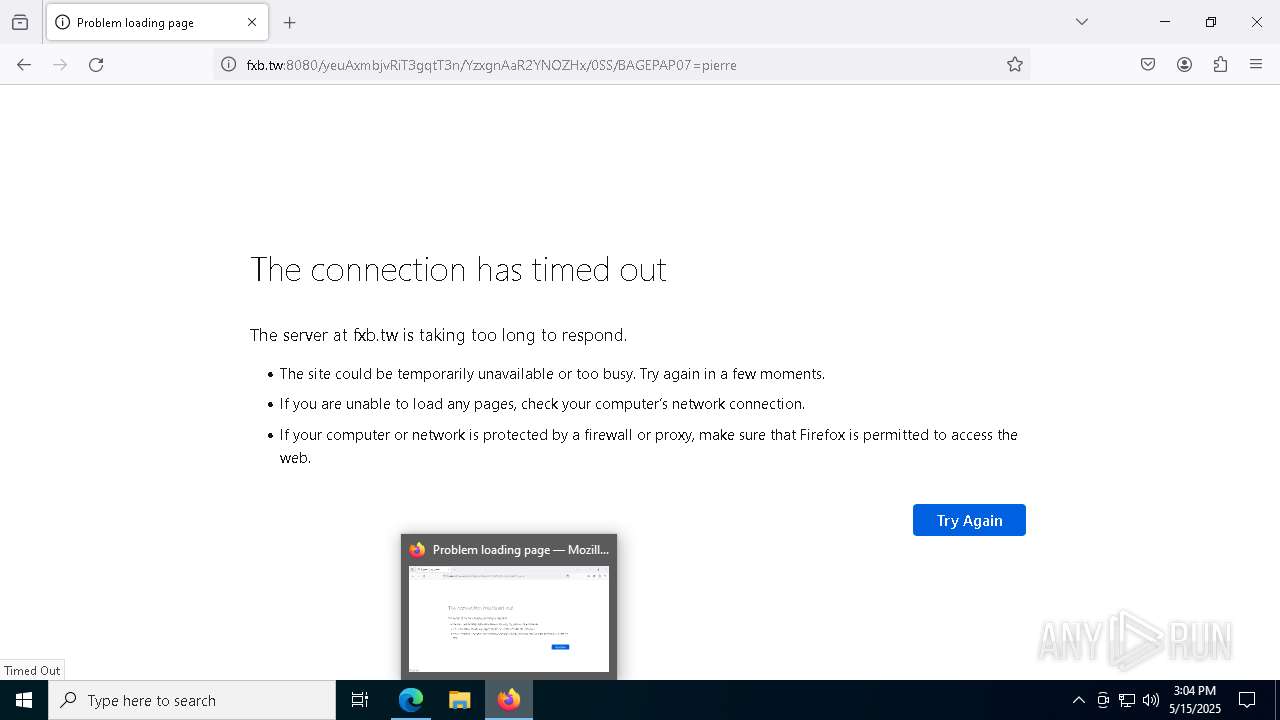1280x720 pixels.
Task: Click the 'temporarily unavailable or too busy' bullet
Action: (x=552, y=374)
